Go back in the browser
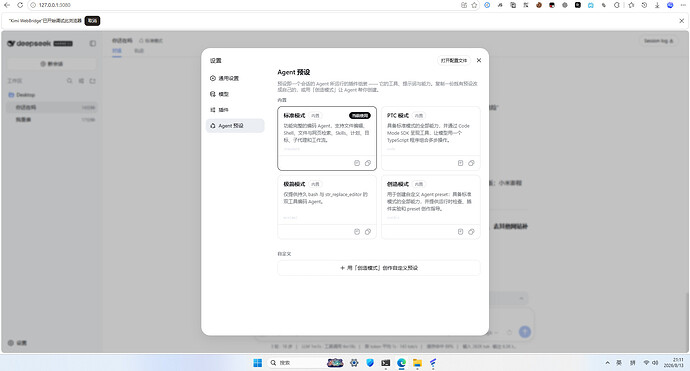 [x=7, y=5]
